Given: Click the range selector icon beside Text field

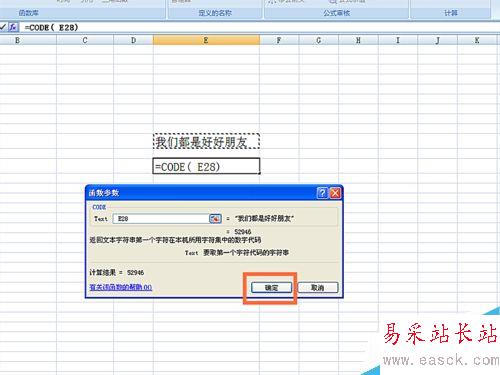Looking at the screenshot, I should 215,219.
